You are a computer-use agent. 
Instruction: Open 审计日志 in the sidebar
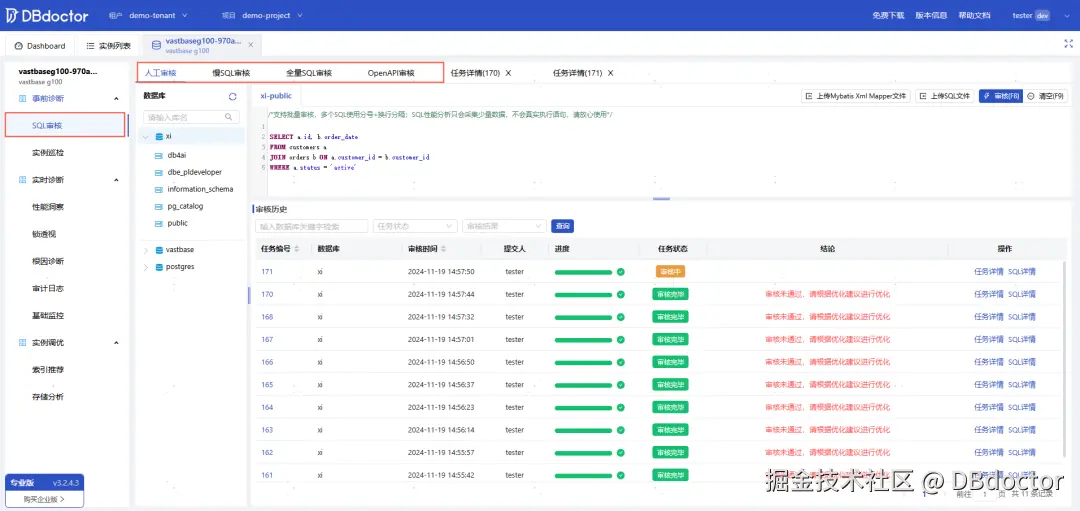pyautogui.click(x=48, y=289)
